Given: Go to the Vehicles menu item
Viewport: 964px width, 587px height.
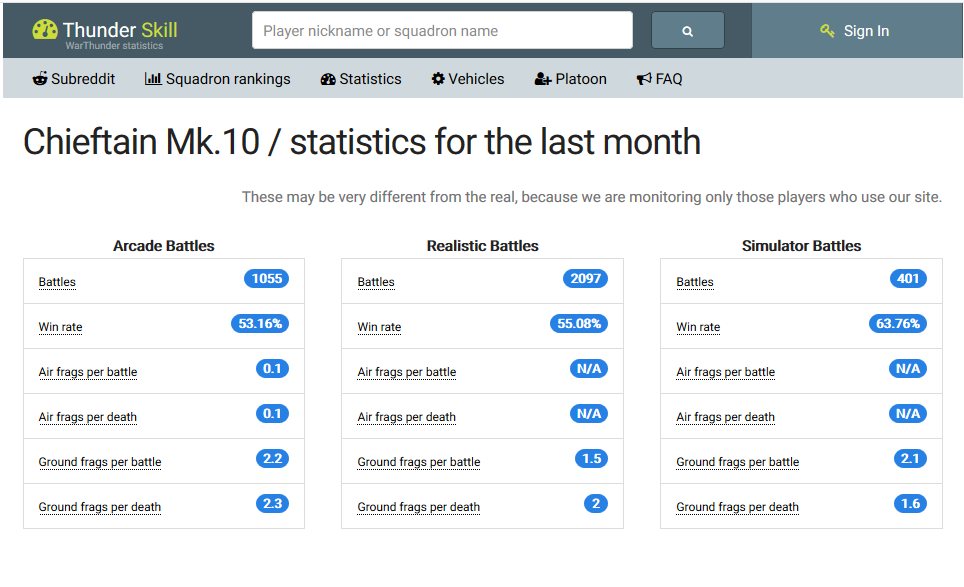Looking at the screenshot, I should click(476, 79).
